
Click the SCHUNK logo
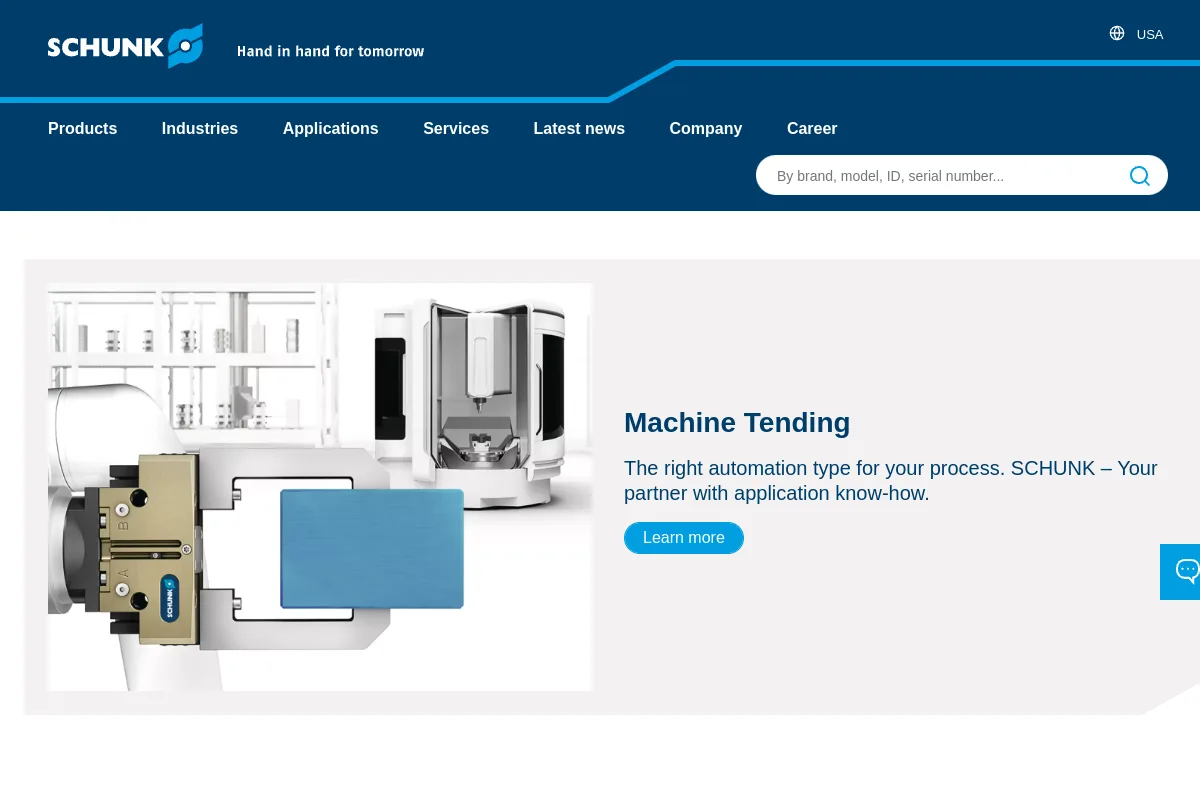pyautogui.click(x=125, y=46)
